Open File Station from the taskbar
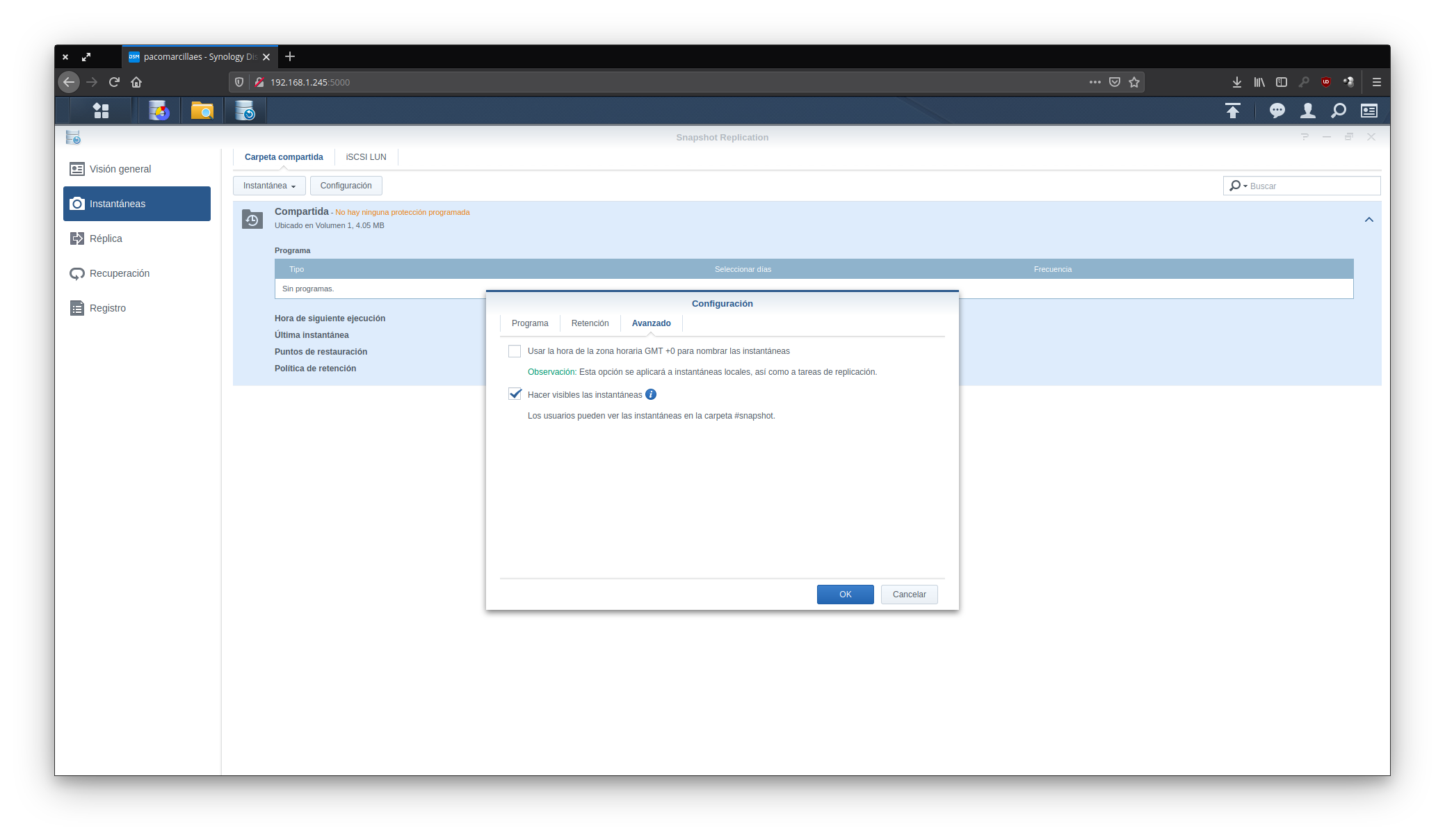1445x840 pixels. point(202,111)
